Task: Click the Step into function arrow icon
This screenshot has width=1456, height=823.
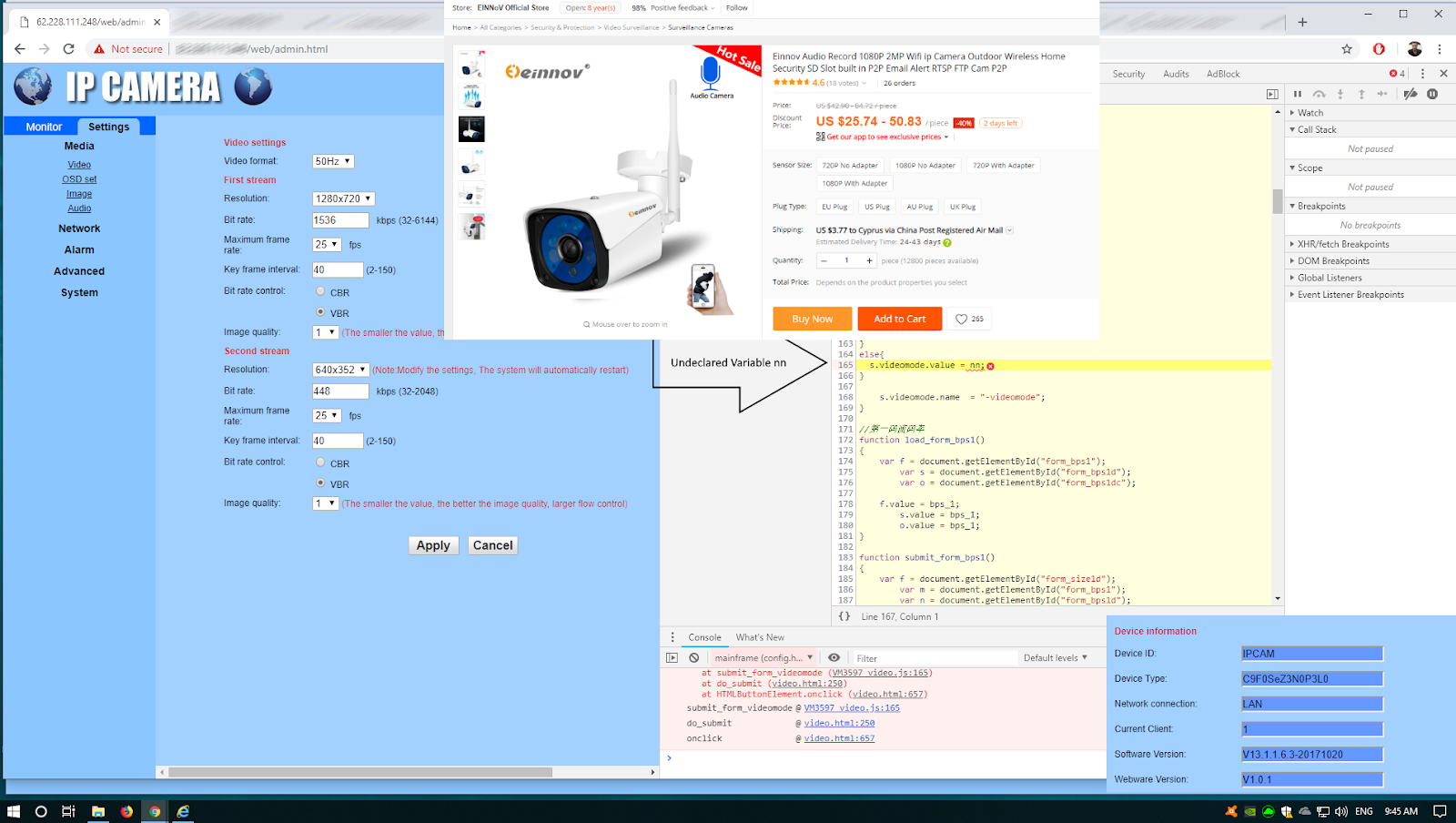Action: [x=1340, y=94]
